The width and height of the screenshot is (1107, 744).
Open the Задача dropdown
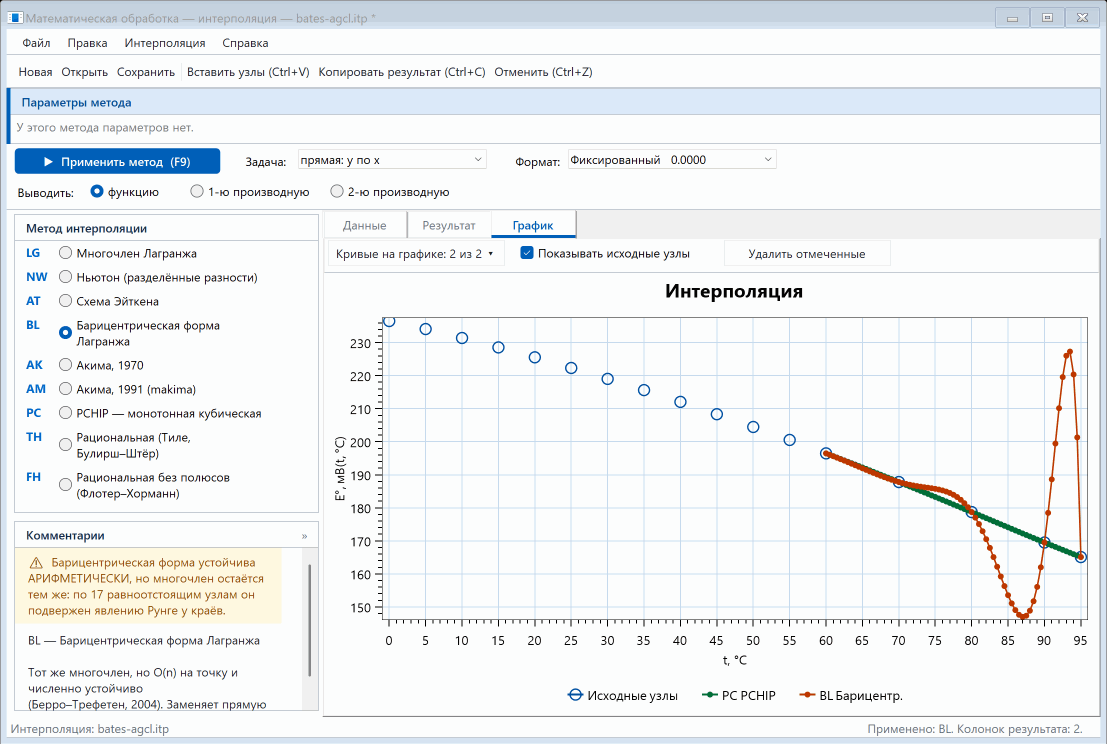pyautogui.click(x=392, y=160)
